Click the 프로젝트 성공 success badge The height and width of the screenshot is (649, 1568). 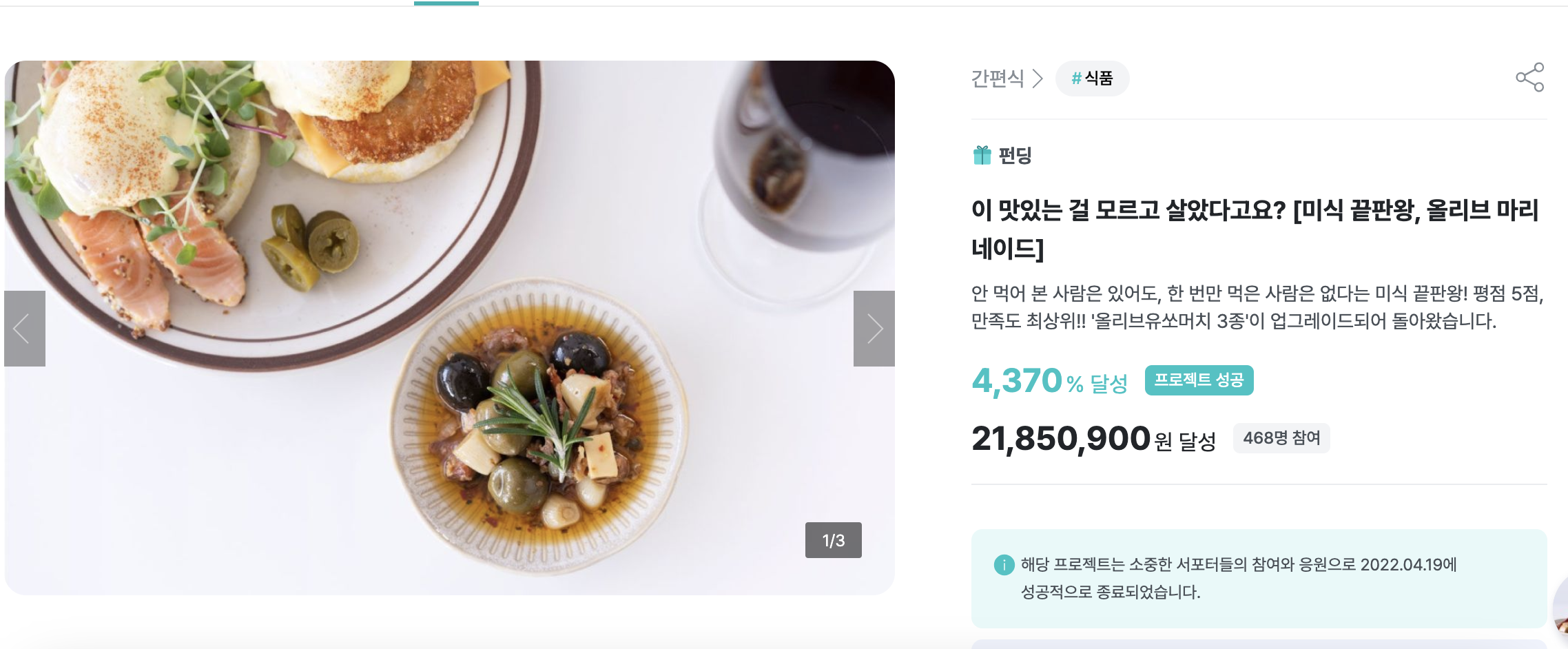coord(1199,379)
